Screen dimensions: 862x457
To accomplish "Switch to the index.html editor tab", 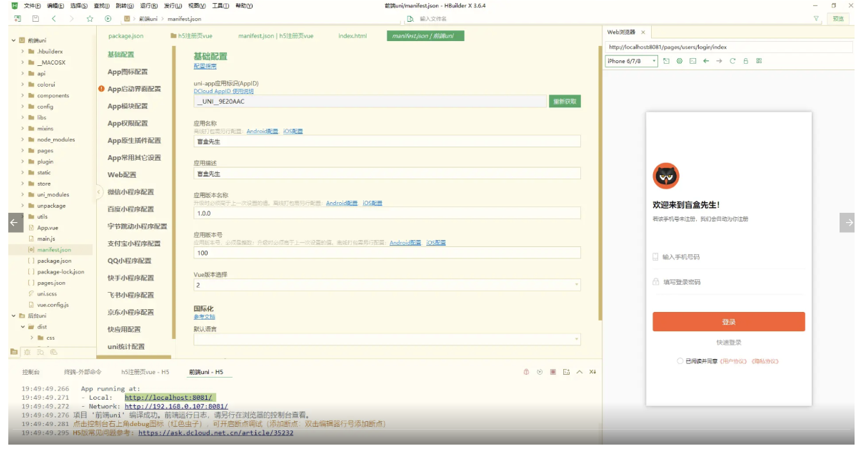I will coord(352,36).
